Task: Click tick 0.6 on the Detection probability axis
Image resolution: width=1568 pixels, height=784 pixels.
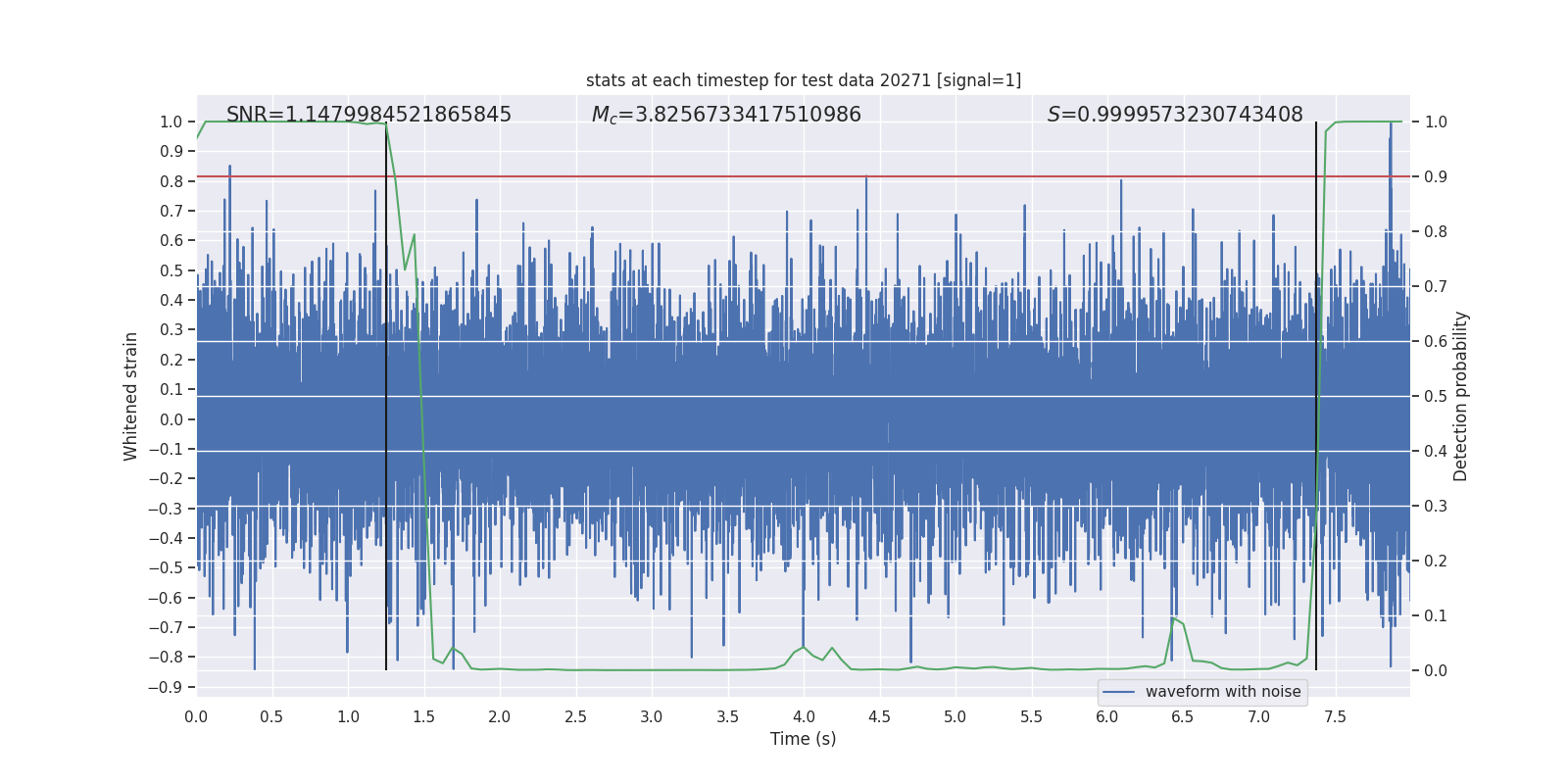Action: coord(1436,341)
